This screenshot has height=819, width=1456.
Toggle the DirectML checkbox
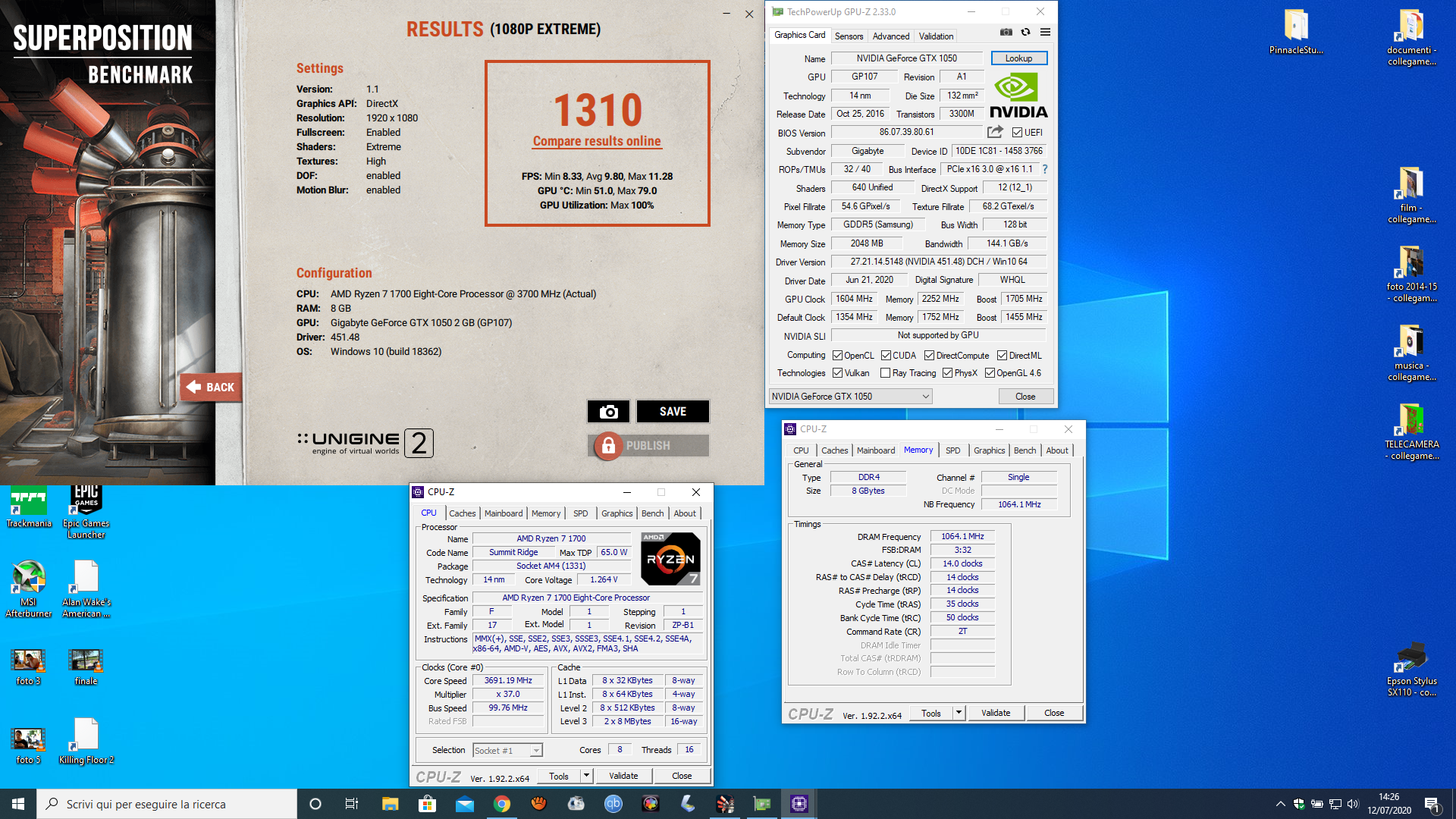click(1002, 356)
